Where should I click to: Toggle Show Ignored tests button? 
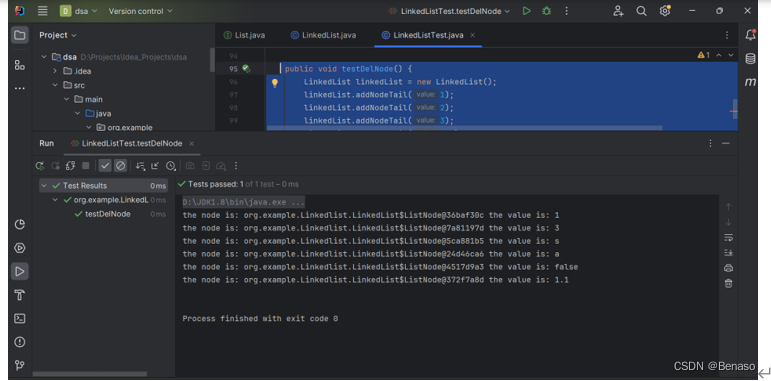click(x=120, y=166)
